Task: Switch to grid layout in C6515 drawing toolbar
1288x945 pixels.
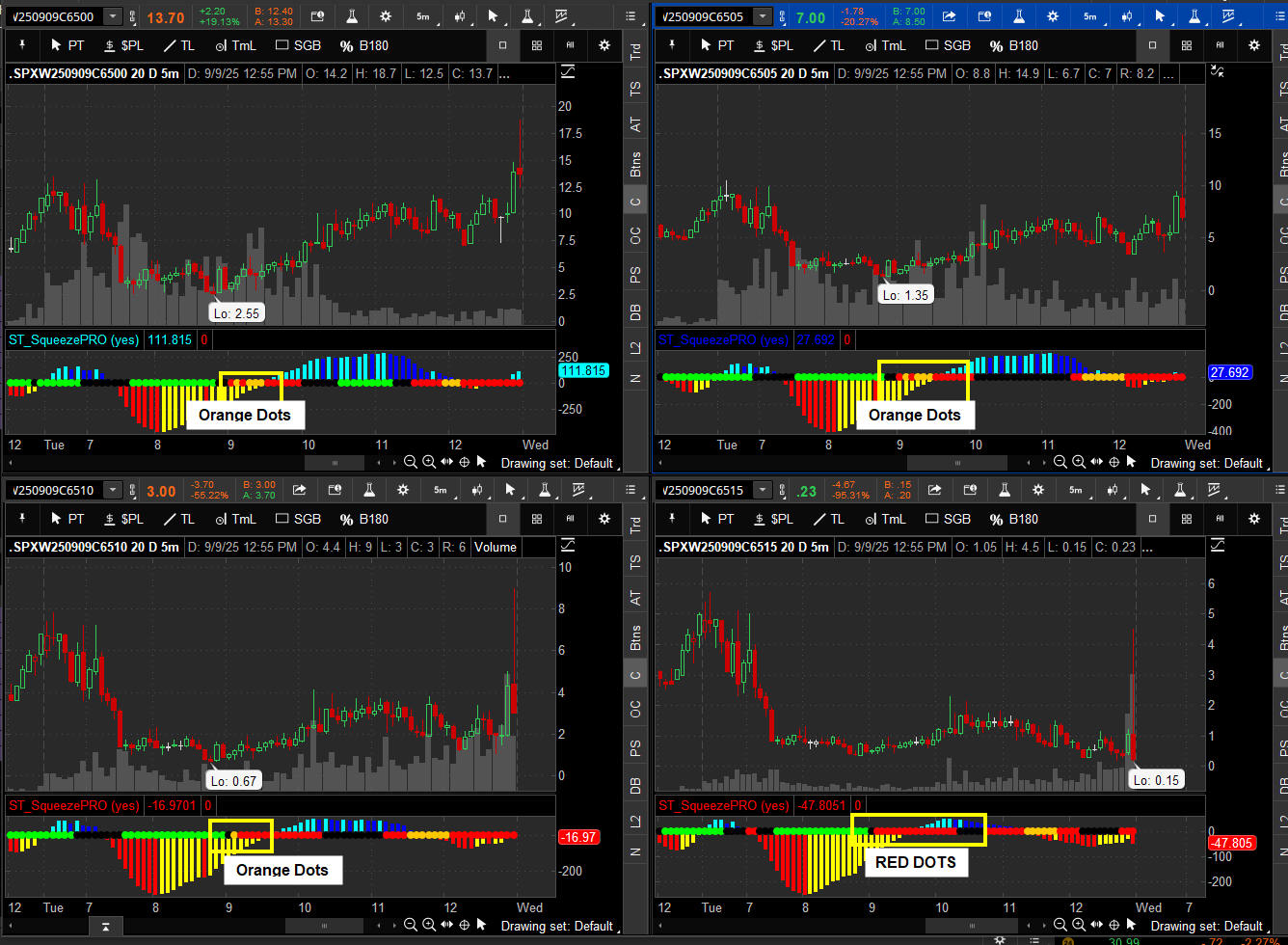Action: 1187,519
